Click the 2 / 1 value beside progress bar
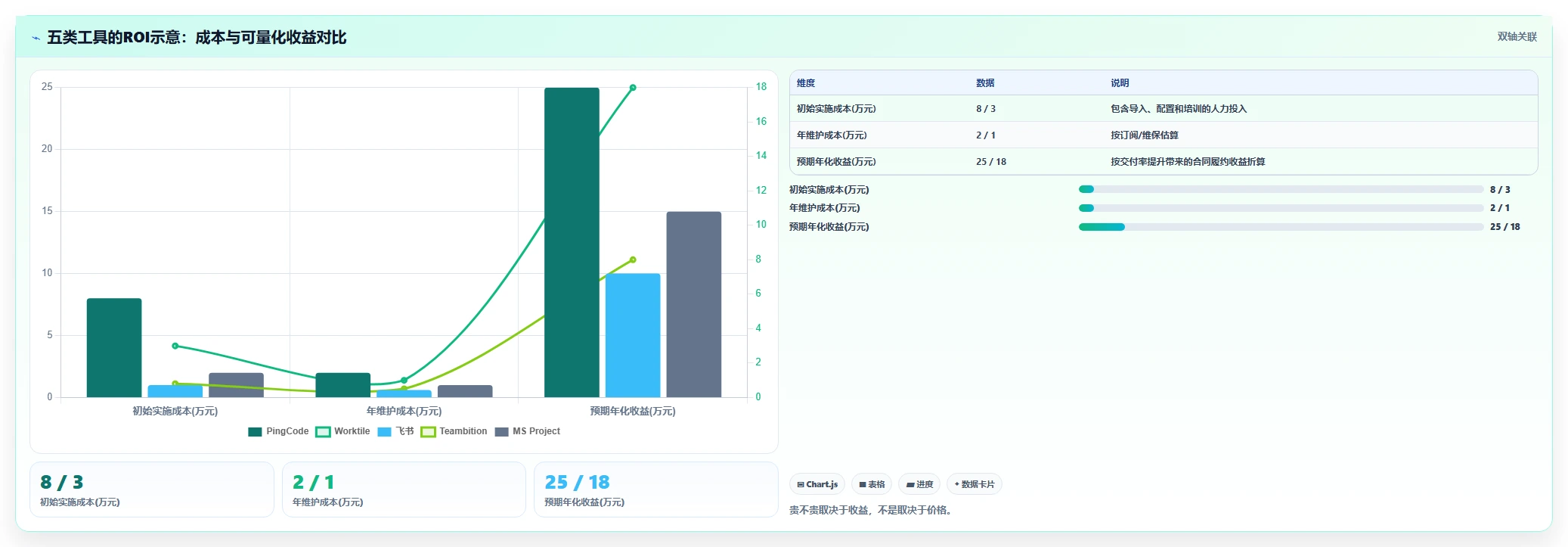 click(1500, 208)
